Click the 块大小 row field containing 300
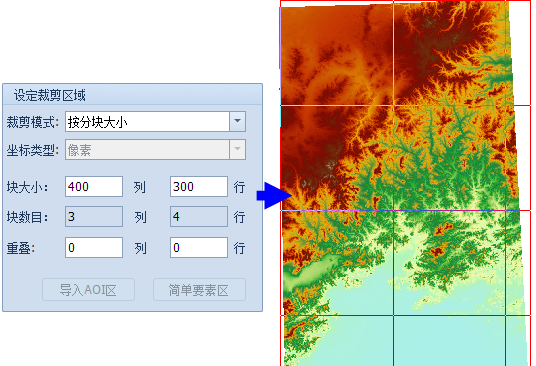536x366 pixels. (199, 186)
